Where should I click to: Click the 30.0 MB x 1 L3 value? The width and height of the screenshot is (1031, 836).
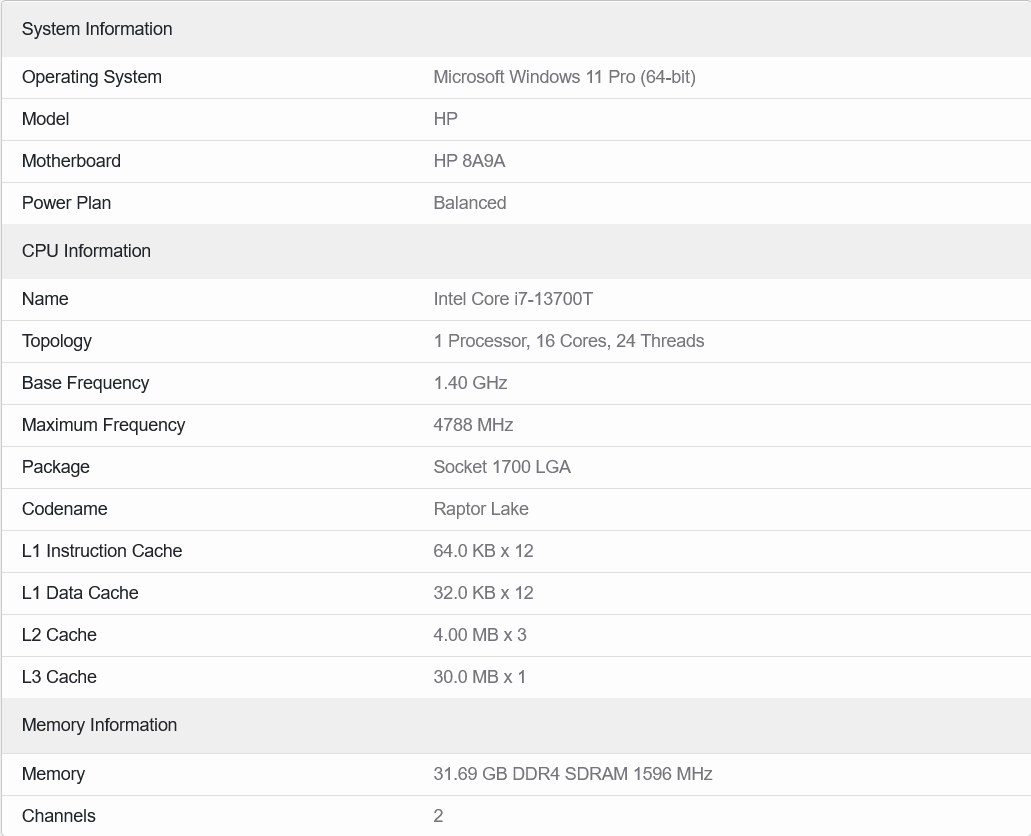pyautogui.click(x=479, y=677)
